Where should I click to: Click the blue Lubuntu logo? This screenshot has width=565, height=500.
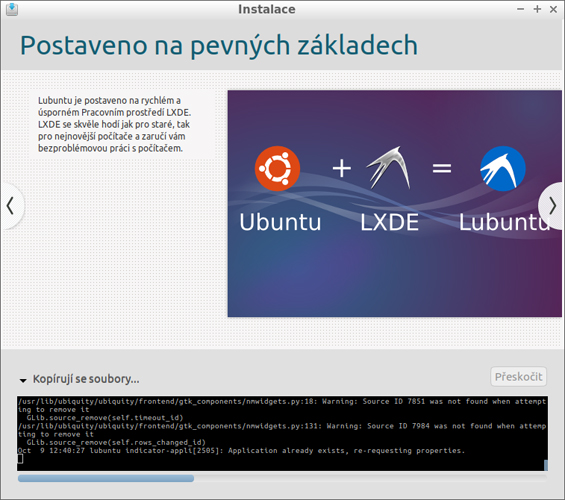coord(503,168)
